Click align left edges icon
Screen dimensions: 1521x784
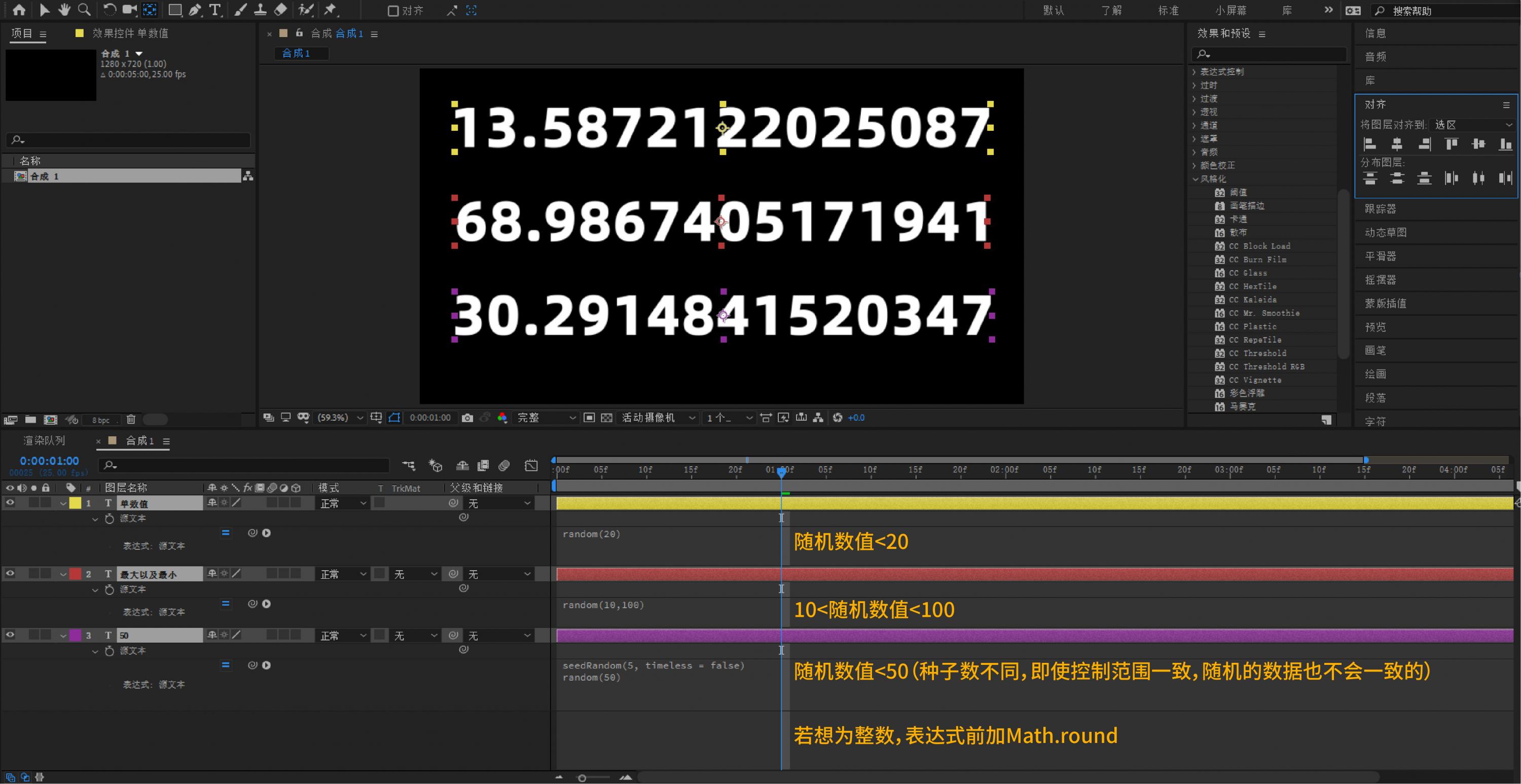click(x=1370, y=143)
